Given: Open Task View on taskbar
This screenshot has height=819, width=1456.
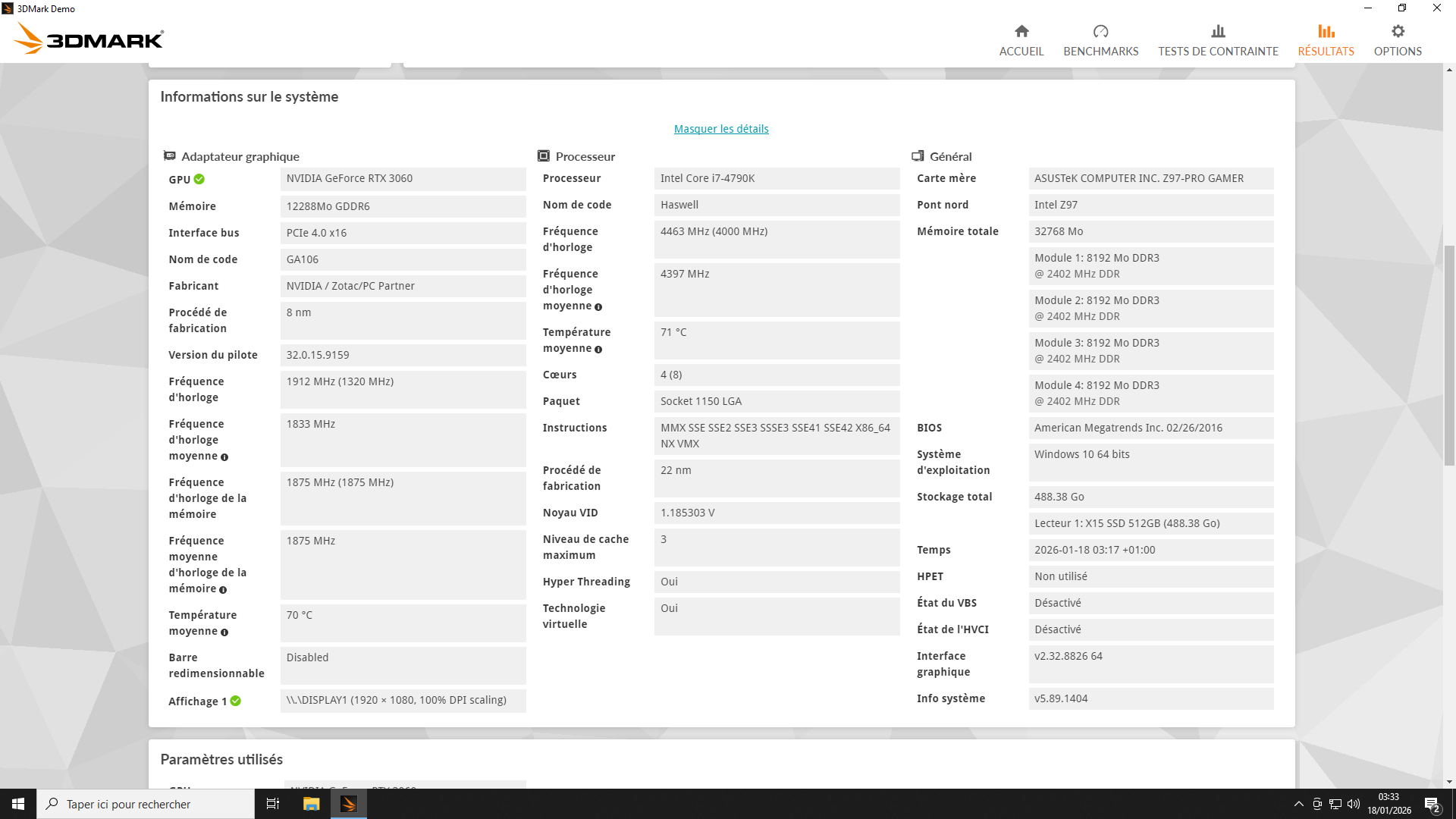Looking at the screenshot, I should click(x=273, y=804).
